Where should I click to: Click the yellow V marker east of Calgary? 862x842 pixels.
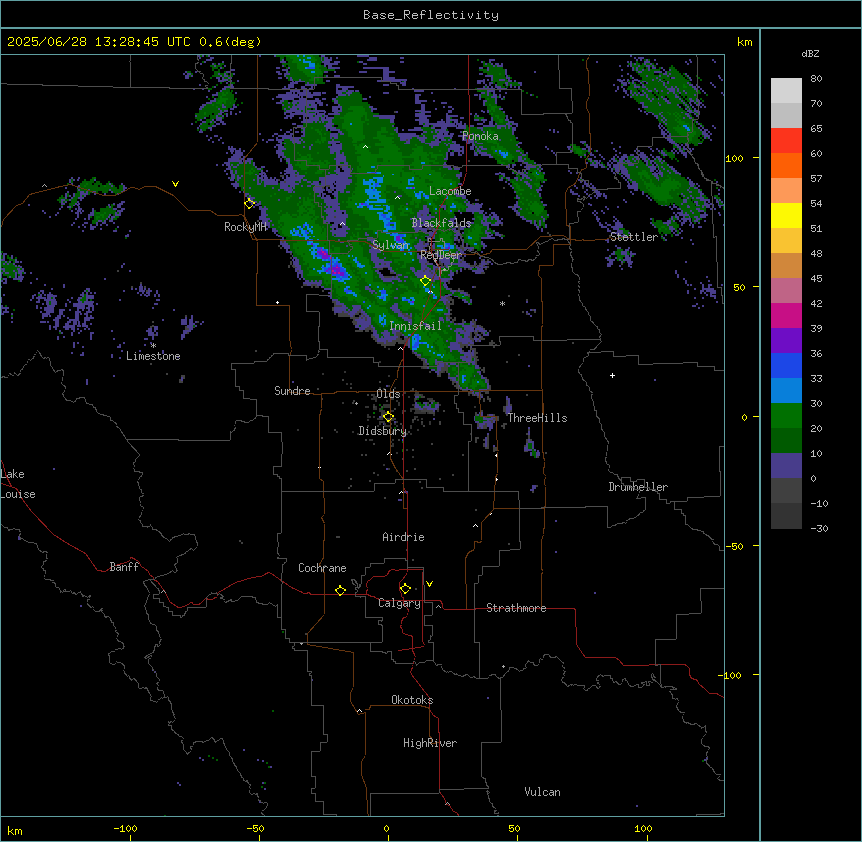[429, 584]
